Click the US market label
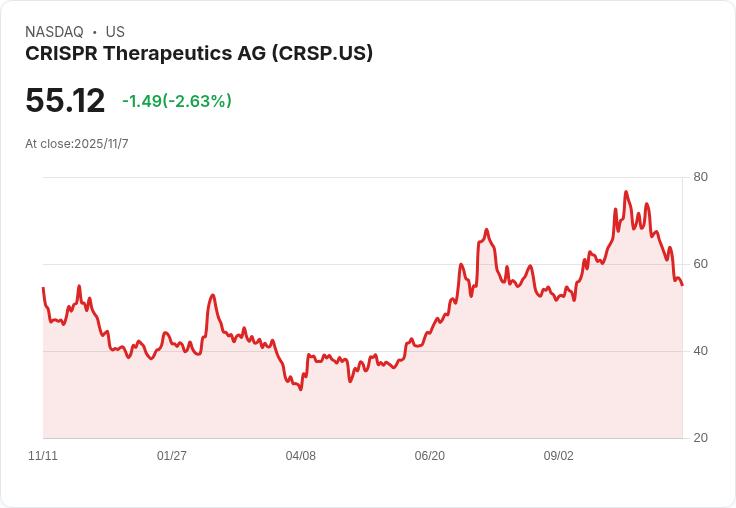736x508 pixels. tap(115, 32)
